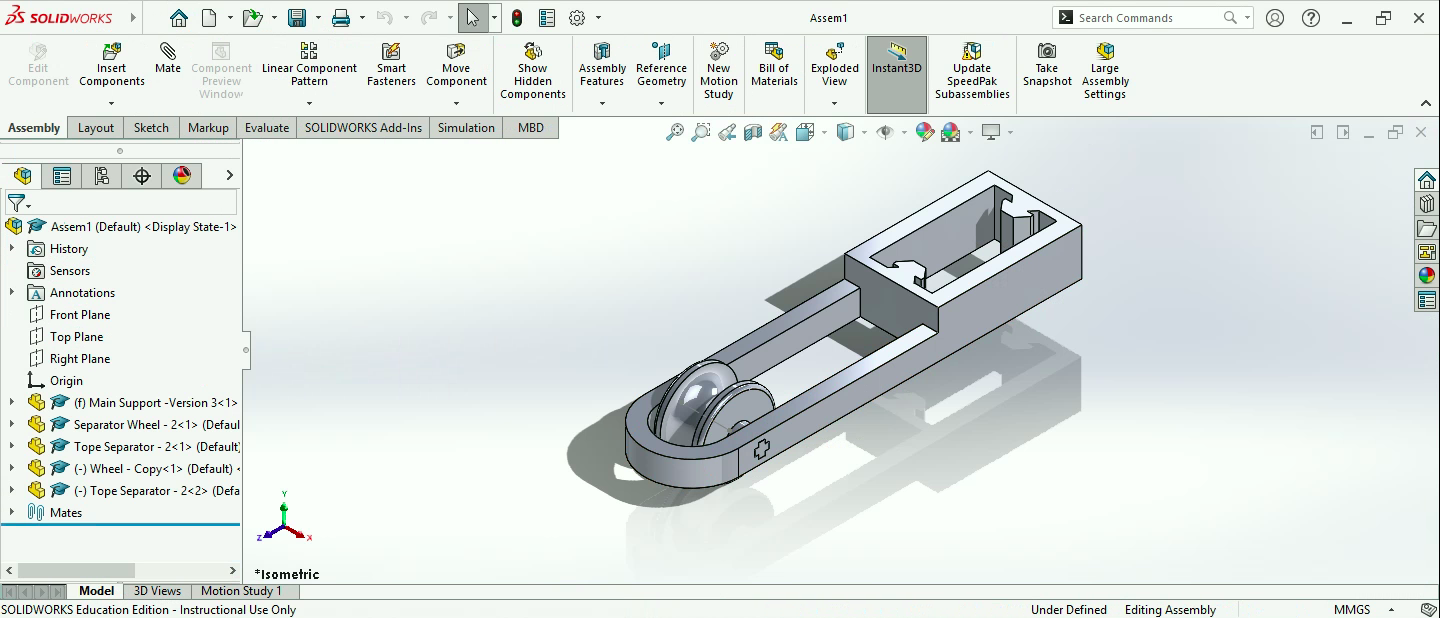Viewport: 1440px width, 618px height.
Task: Open the DisplayManager tab
Action: coord(181,176)
